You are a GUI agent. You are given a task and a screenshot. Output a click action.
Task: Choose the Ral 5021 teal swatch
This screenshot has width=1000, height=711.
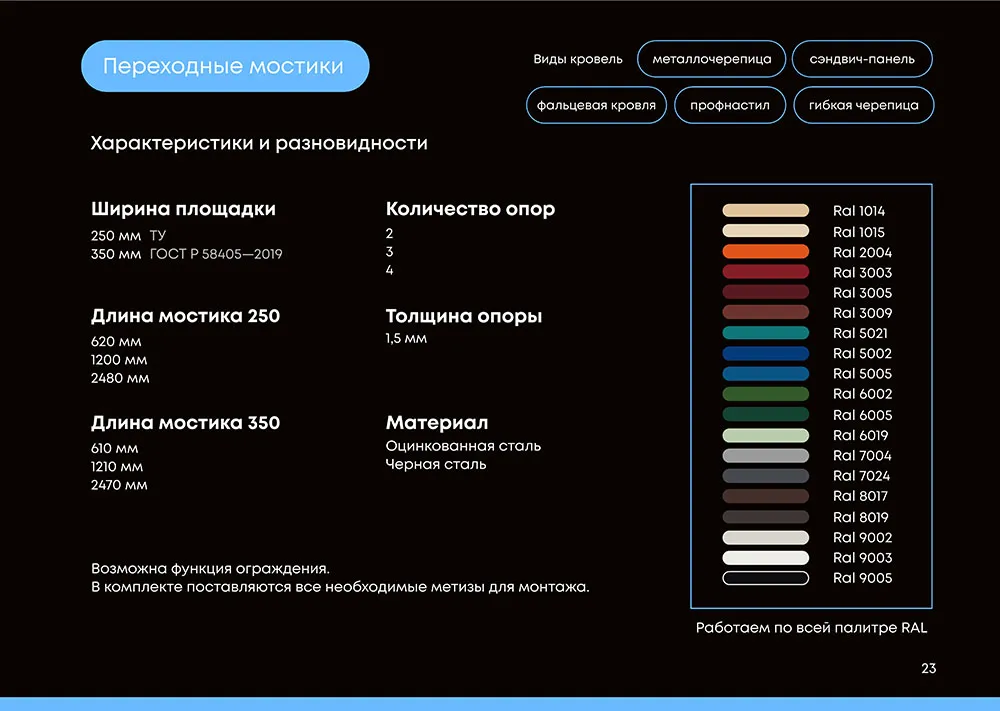[765, 333]
